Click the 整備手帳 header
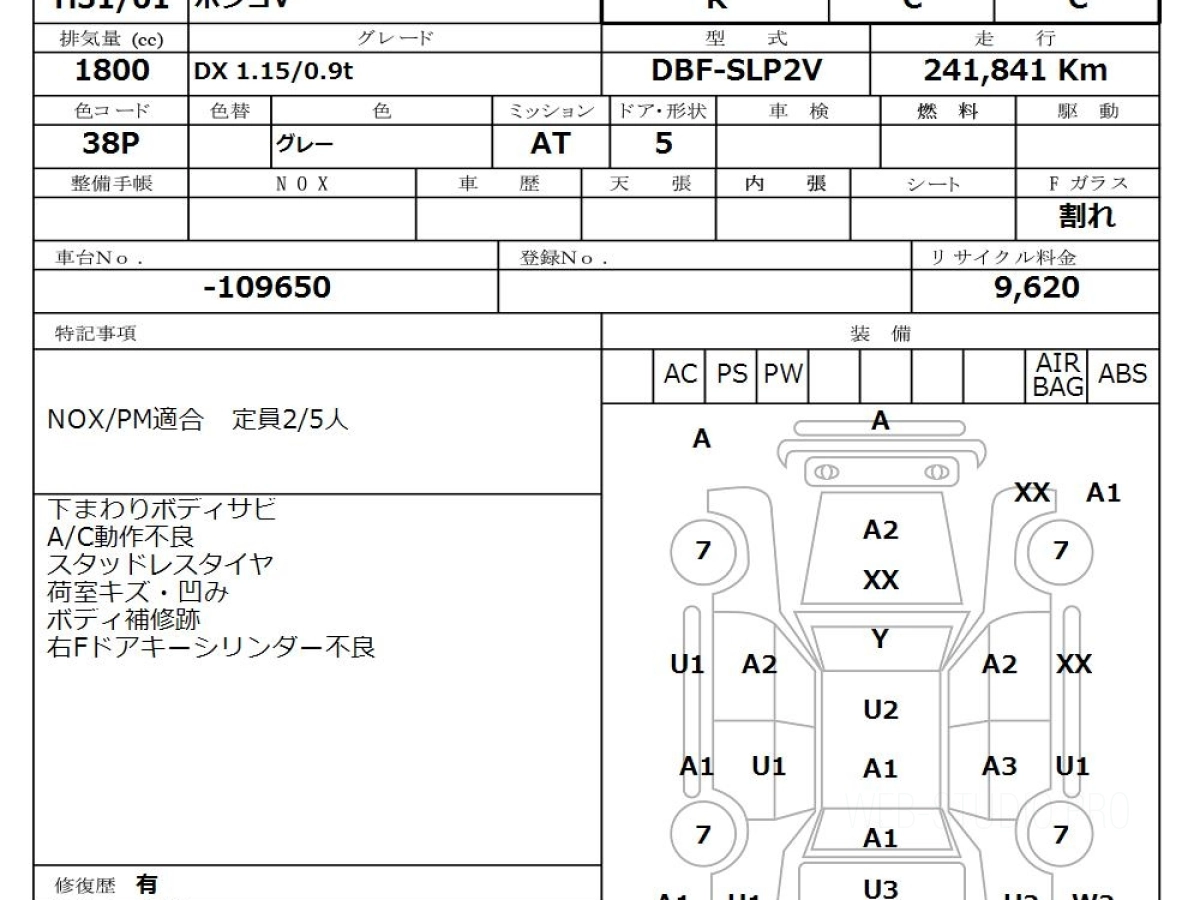 tap(111, 183)
